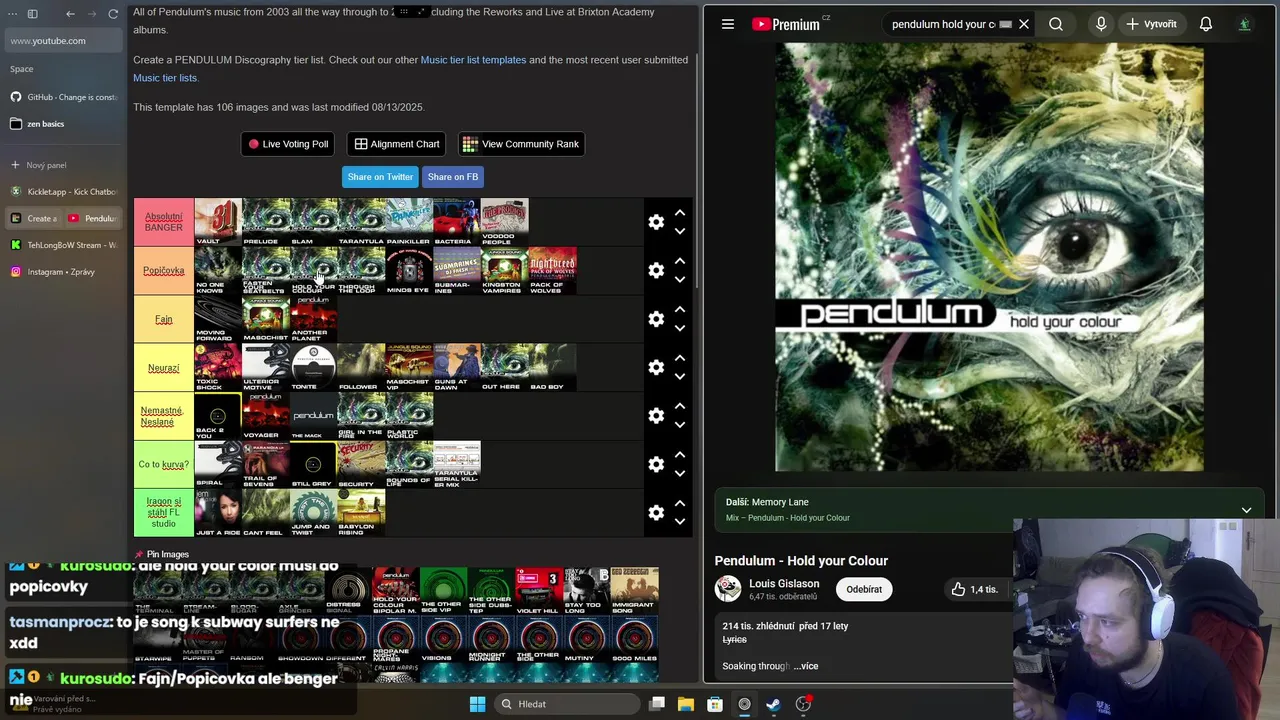This screenshot has height=720, width=1280.
Task: Open YouTube notifications bell
Action: tap(1206, 24)
